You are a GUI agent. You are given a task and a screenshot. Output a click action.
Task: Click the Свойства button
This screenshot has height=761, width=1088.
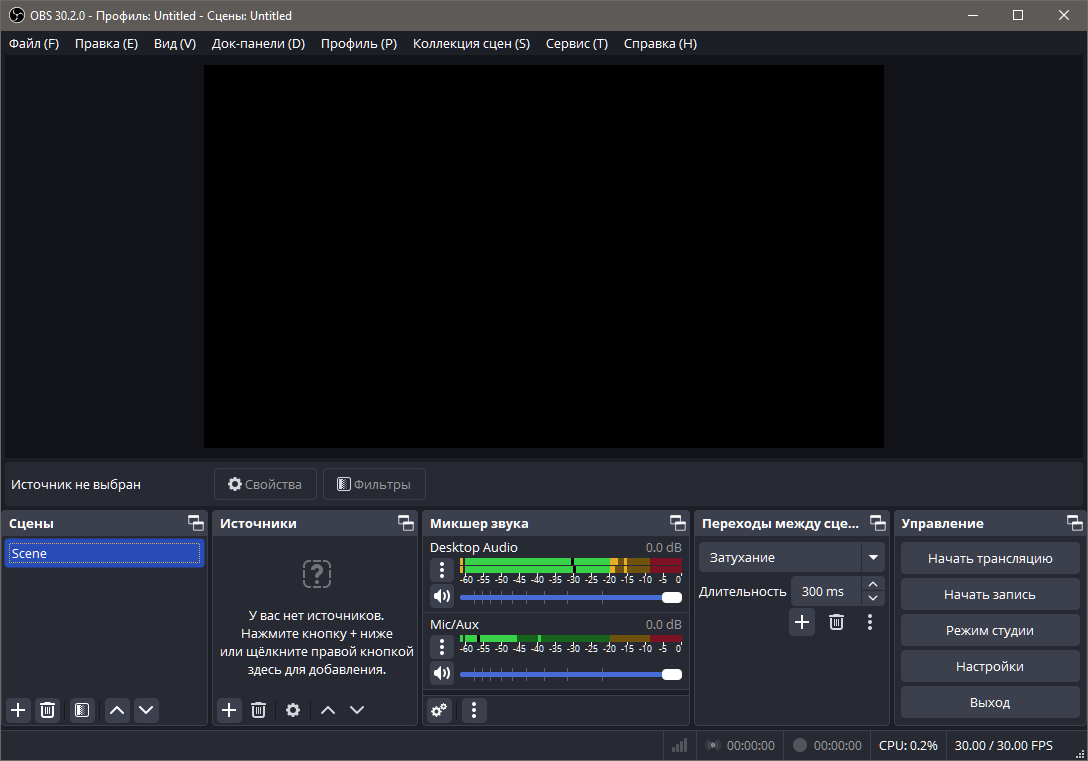(x=265, y=484)
